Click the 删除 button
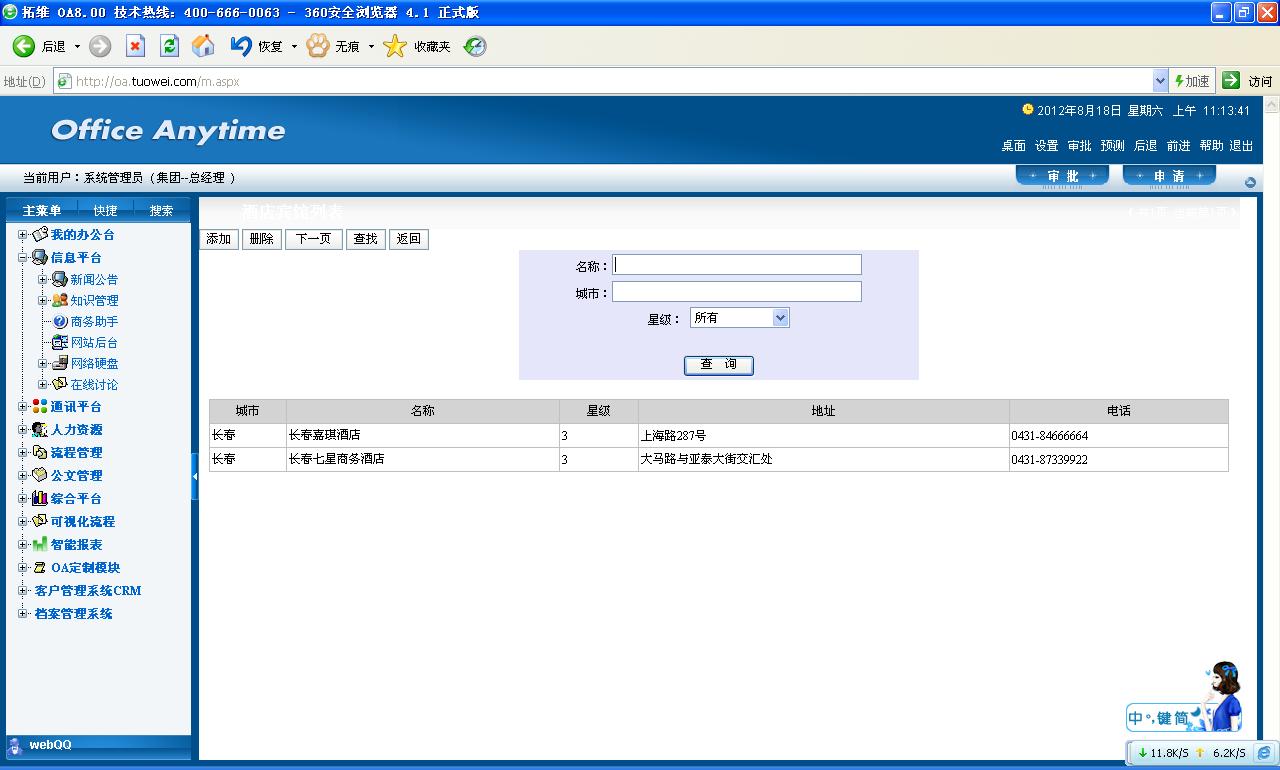The width and height of the screenshot is (1280, 770). (261, 239)
